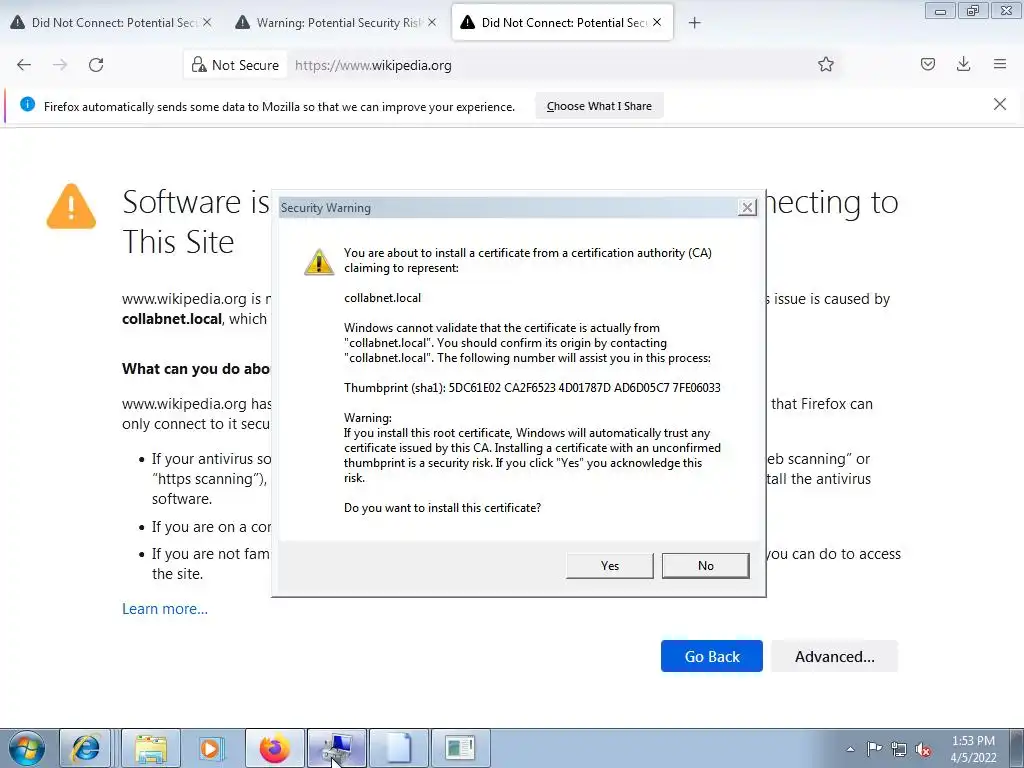
Task: Open Windows Media Player from taskbar
Action: tap(212, 748)
